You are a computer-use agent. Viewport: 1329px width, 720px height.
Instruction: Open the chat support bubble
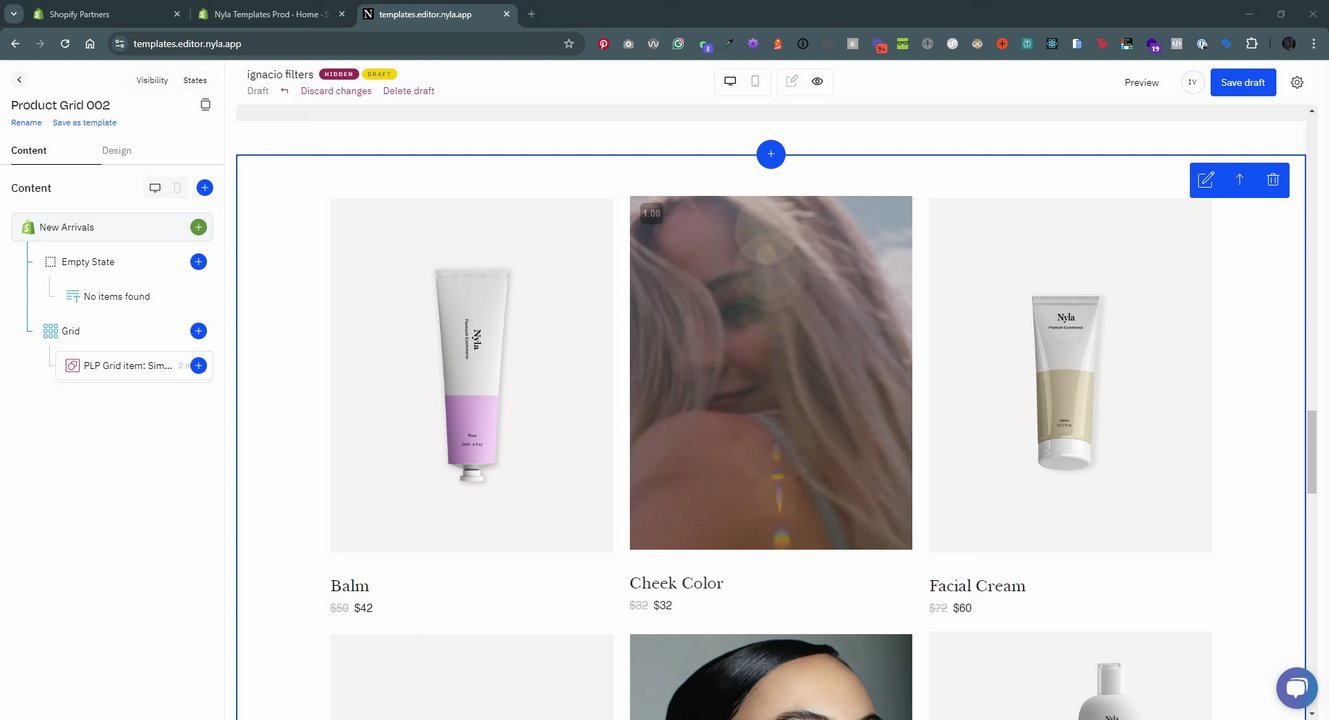point(1297,688)
